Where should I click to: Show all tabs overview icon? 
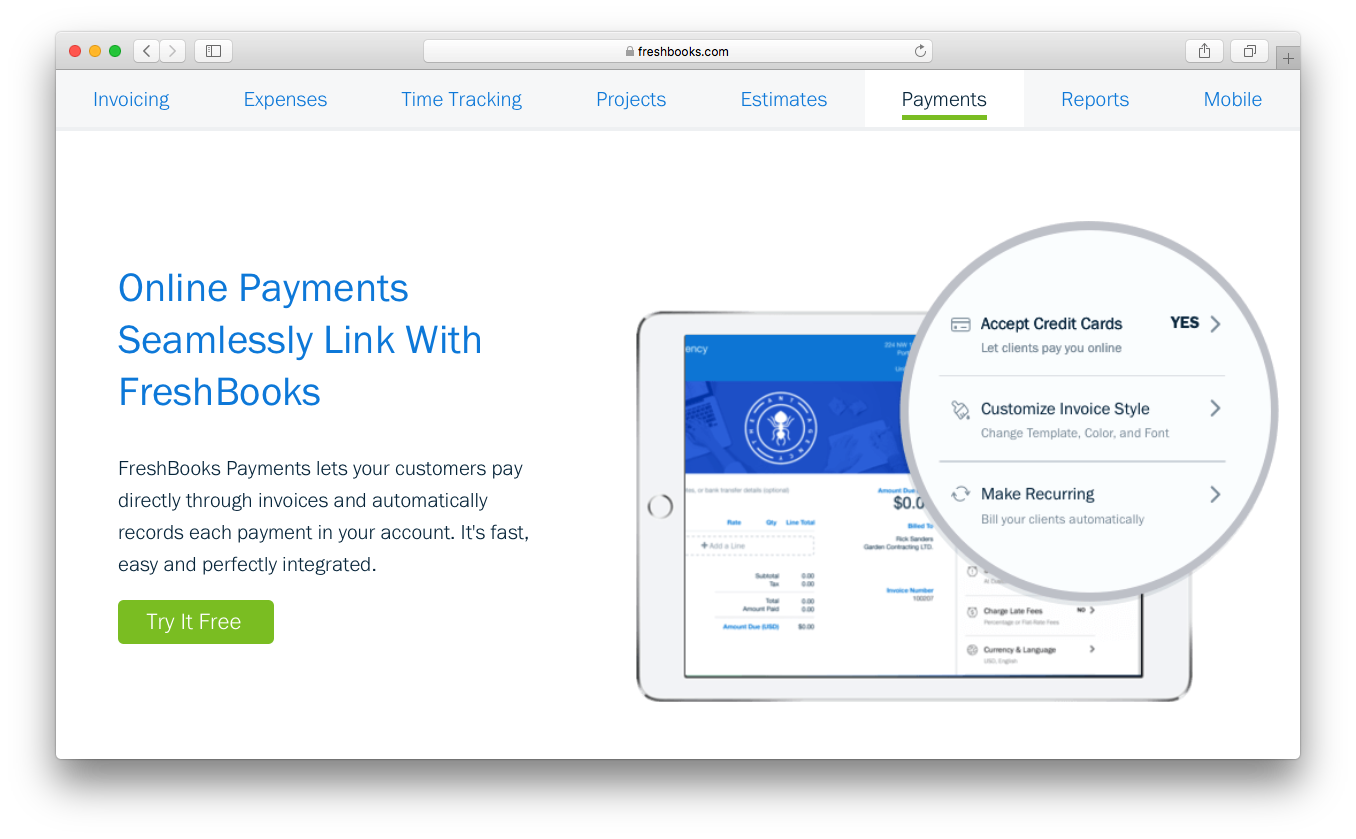pyautogui.click(x=1249, y=51)
